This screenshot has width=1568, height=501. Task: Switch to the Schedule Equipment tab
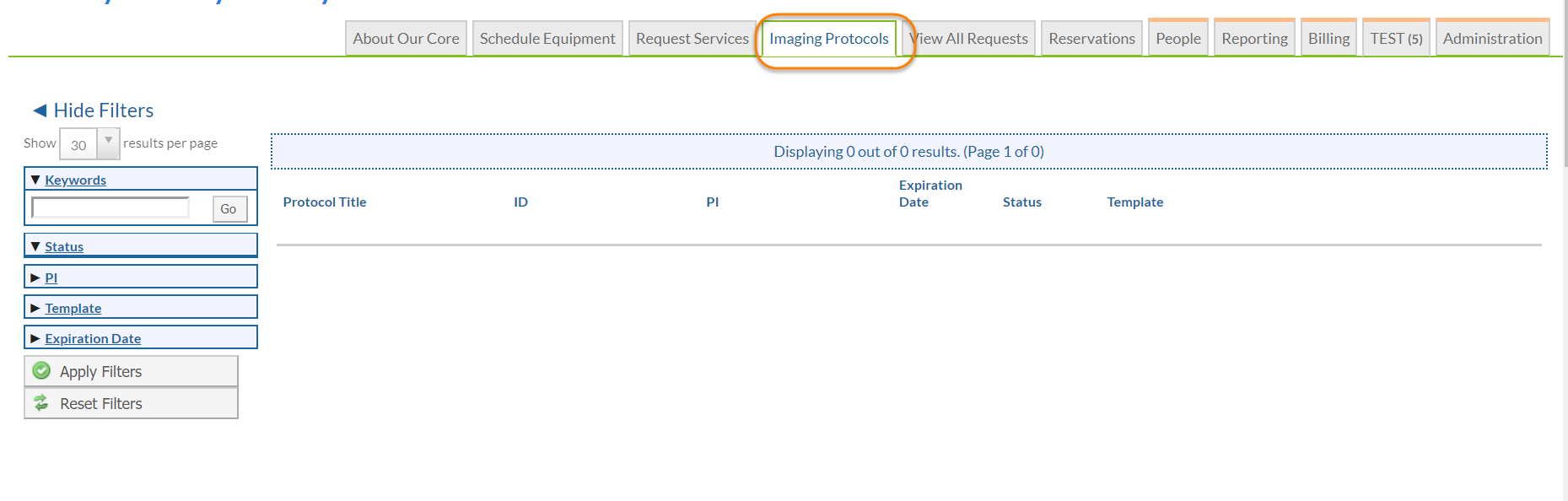pos(547,39)
